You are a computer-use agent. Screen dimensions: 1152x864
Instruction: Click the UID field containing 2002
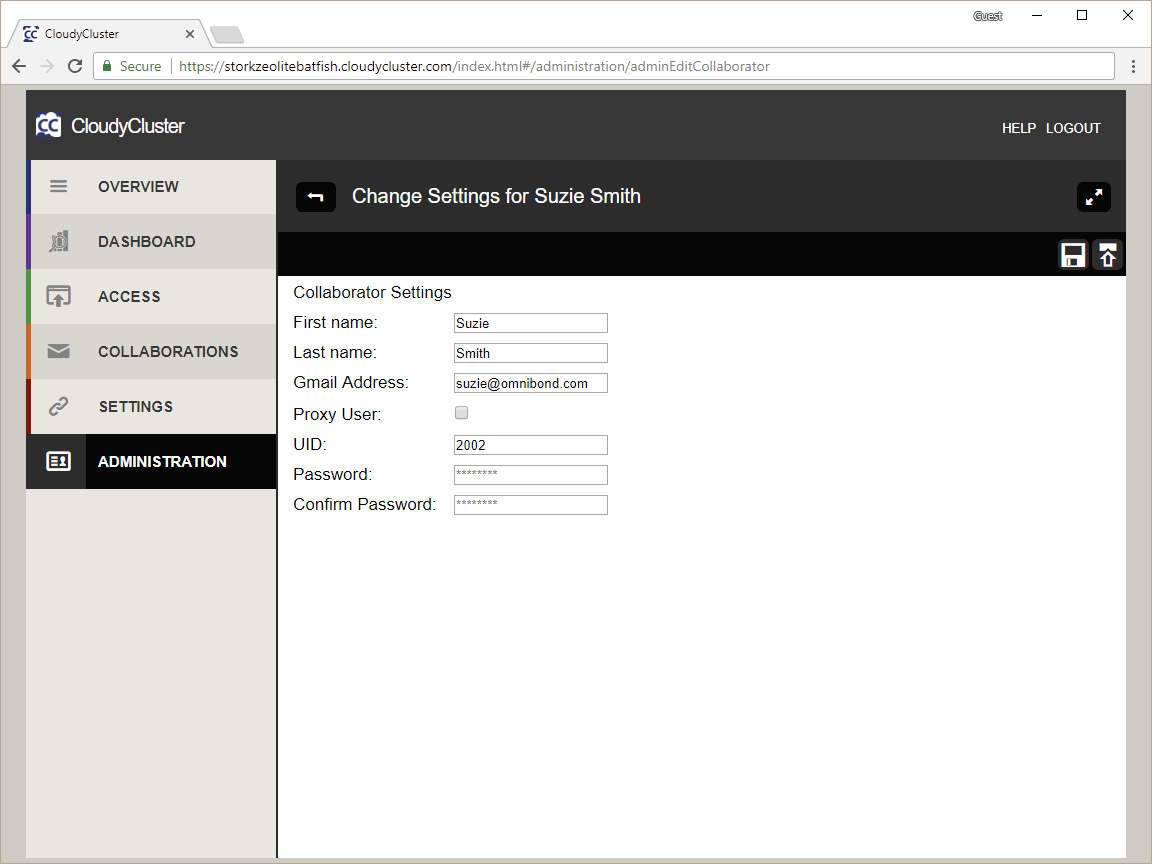coord(530,445)
